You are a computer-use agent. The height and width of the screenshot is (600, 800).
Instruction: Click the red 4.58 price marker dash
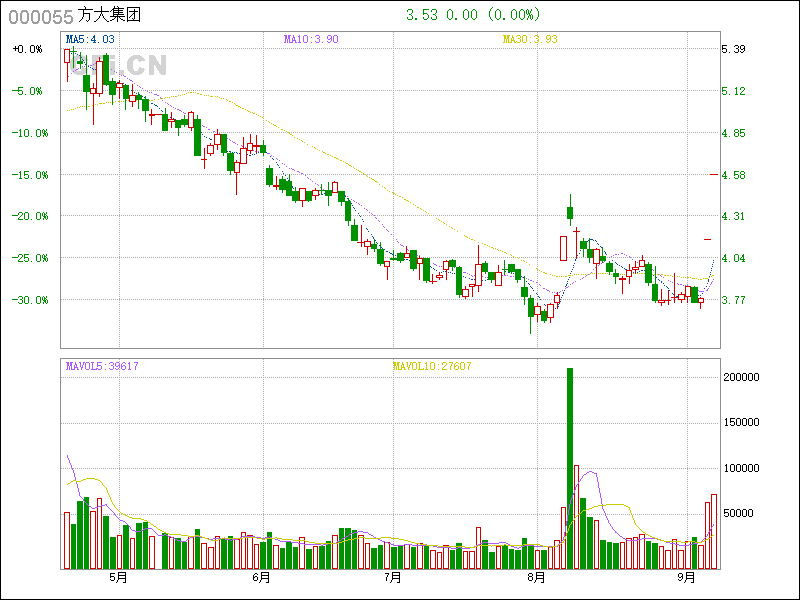(714, 175)
